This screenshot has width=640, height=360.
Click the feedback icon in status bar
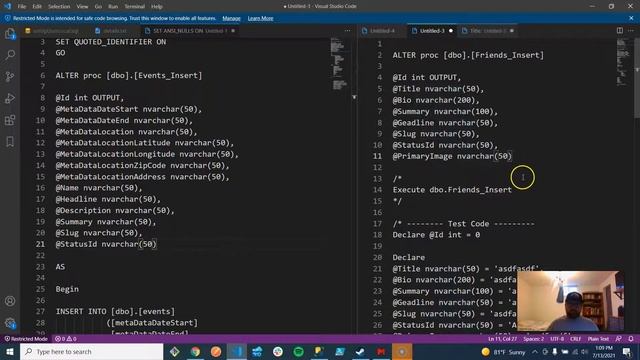click(619, 339)
